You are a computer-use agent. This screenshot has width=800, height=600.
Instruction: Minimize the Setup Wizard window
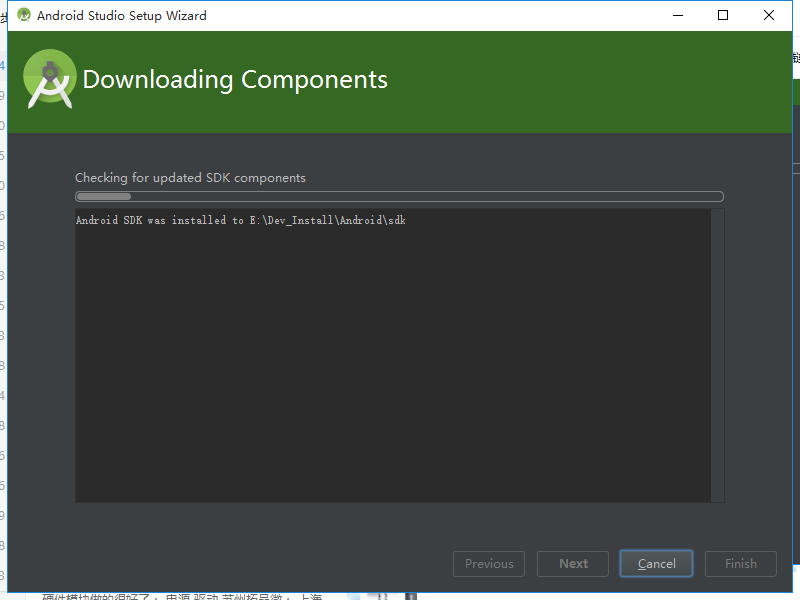tap(678, 15)
